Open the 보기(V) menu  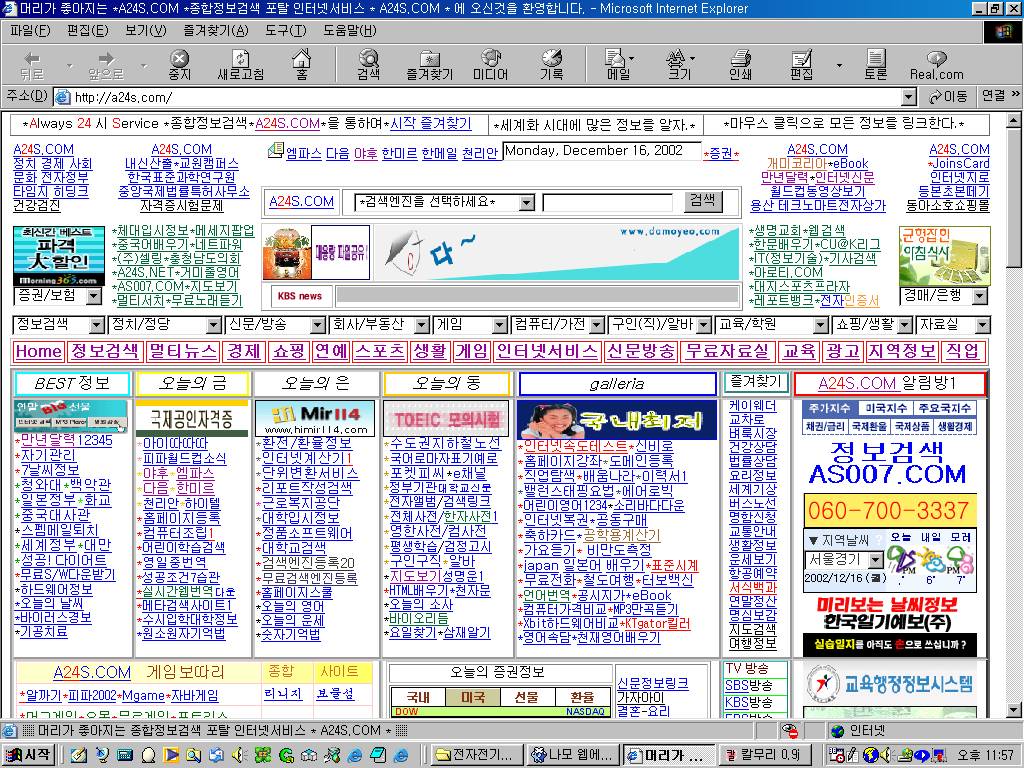click(146, 31)
